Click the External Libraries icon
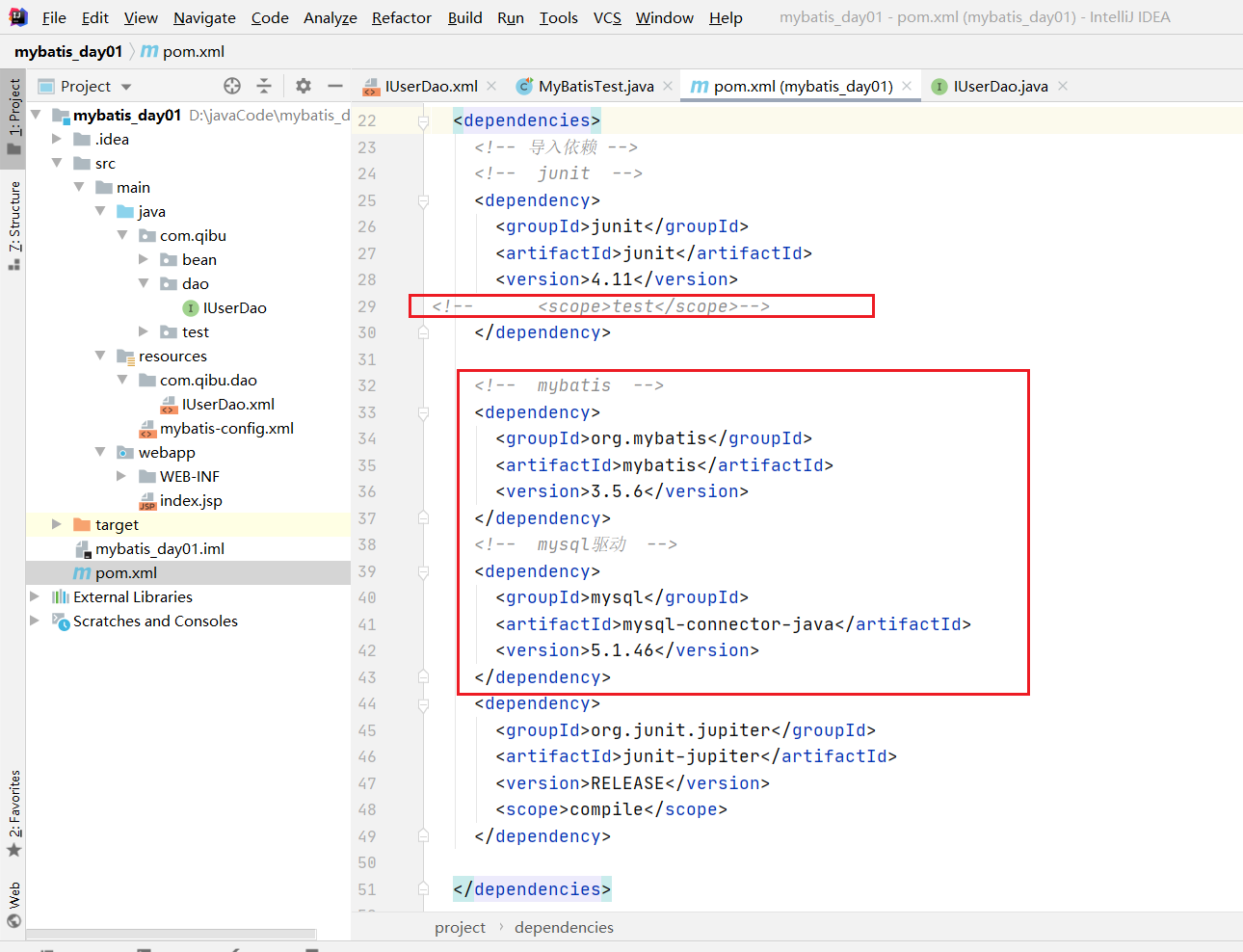1243x952 pixels. click(x=61, y=597)
